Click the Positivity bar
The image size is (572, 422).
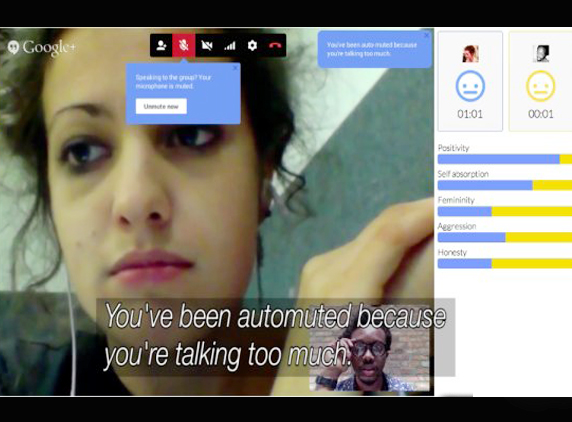505,159
